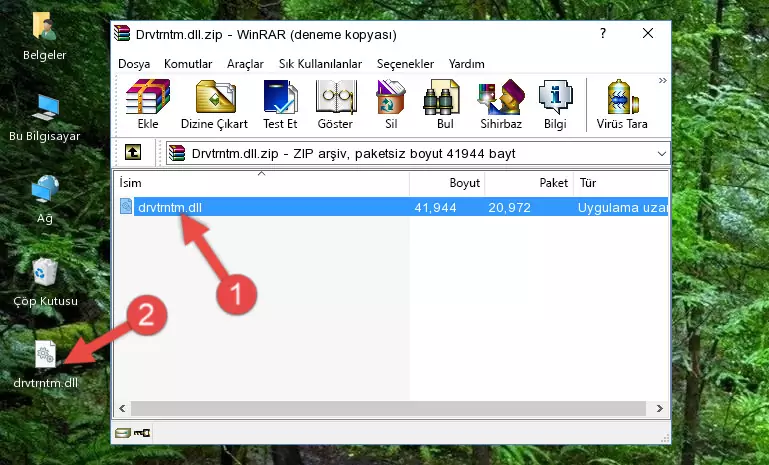Open the Sık Kullanılanlar menu
The width and height of the screenshot is (769, 465).
tap(320, 64)
